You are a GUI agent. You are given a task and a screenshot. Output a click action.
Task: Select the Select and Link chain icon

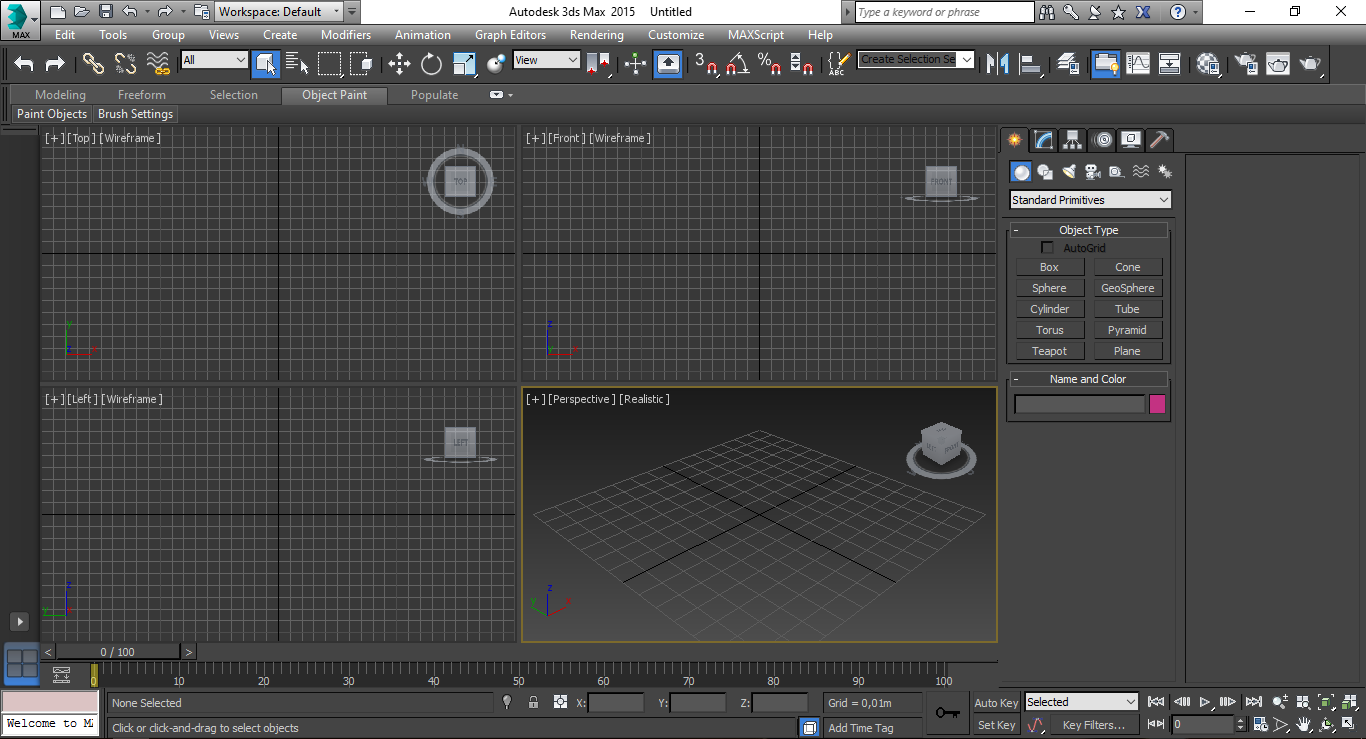(93, 64)
